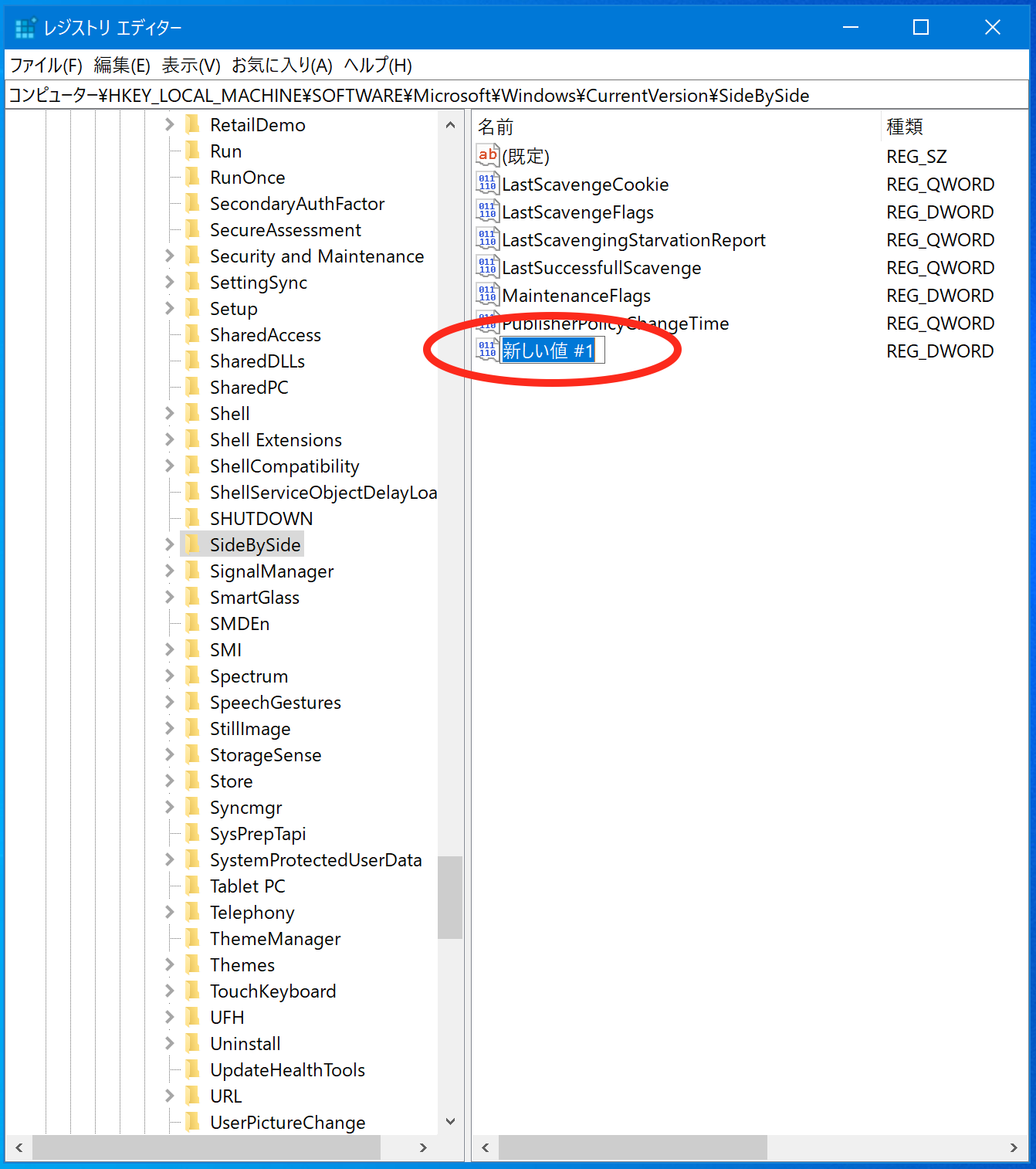Viewport: 1036px width, 1169px height.
Task: Expand the SignalManager key
Action: 170,571
